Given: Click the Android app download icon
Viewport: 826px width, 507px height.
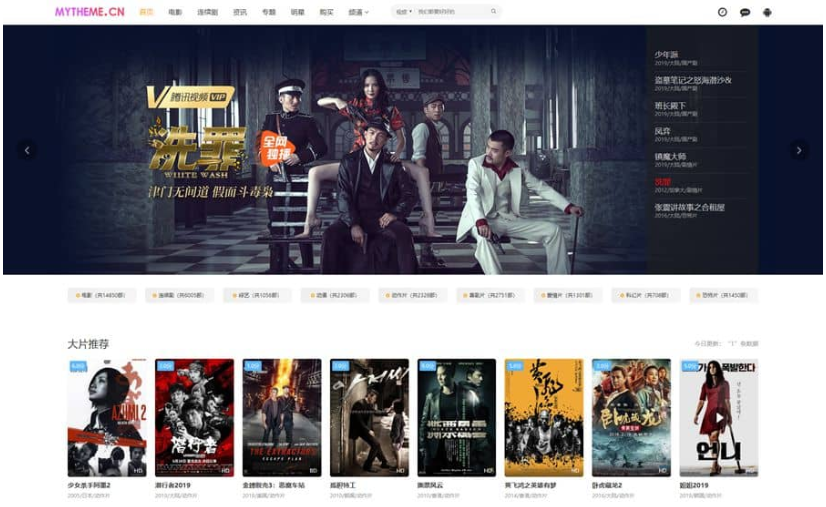Looking at the screenshot, I should click(x=768, y=12).
